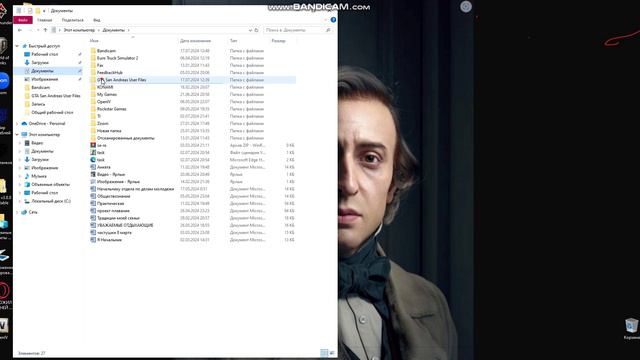Click the Локальный диск (C:) drive icon
Viewport: 640px width, 360px height.
pyautogui.click(x=27, y=201)
